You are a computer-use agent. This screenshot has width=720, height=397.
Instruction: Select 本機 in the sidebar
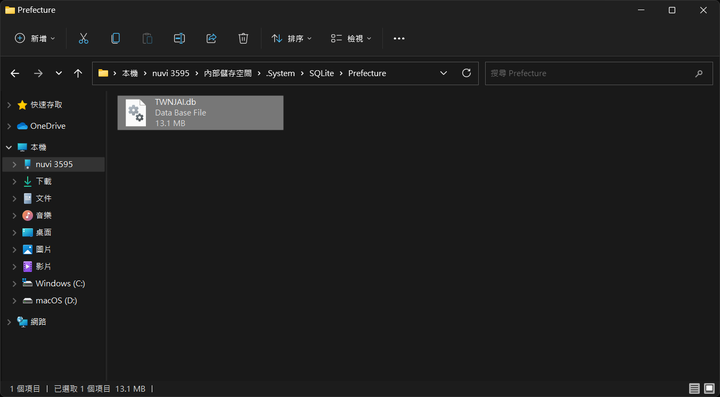click(39, 147)
